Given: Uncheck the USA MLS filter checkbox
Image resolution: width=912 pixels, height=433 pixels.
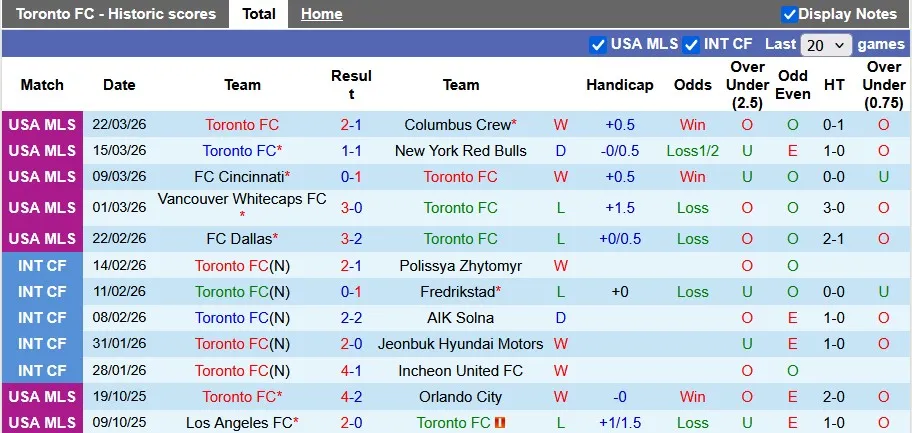Looking at the screenshot, I should tap(598, 44).
